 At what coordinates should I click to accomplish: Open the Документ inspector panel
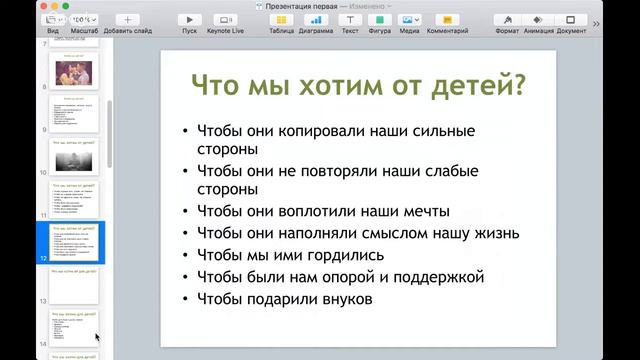[x=571, y=20]
